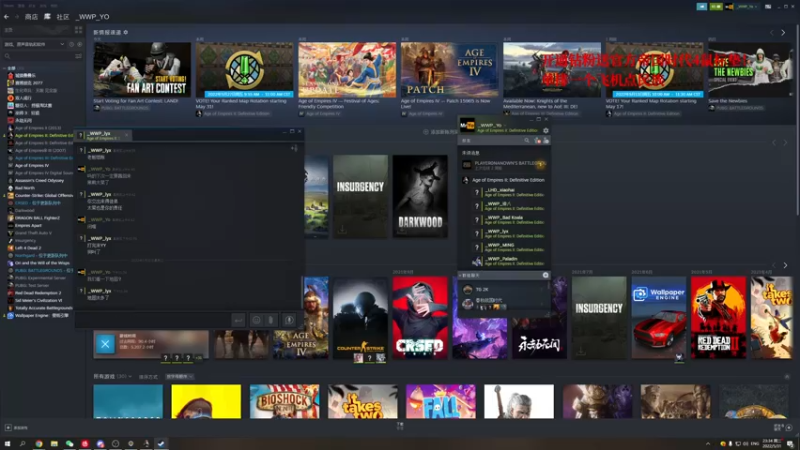Send the chat message with enter button
800x450 pixels.
click(x=238, y=320)
